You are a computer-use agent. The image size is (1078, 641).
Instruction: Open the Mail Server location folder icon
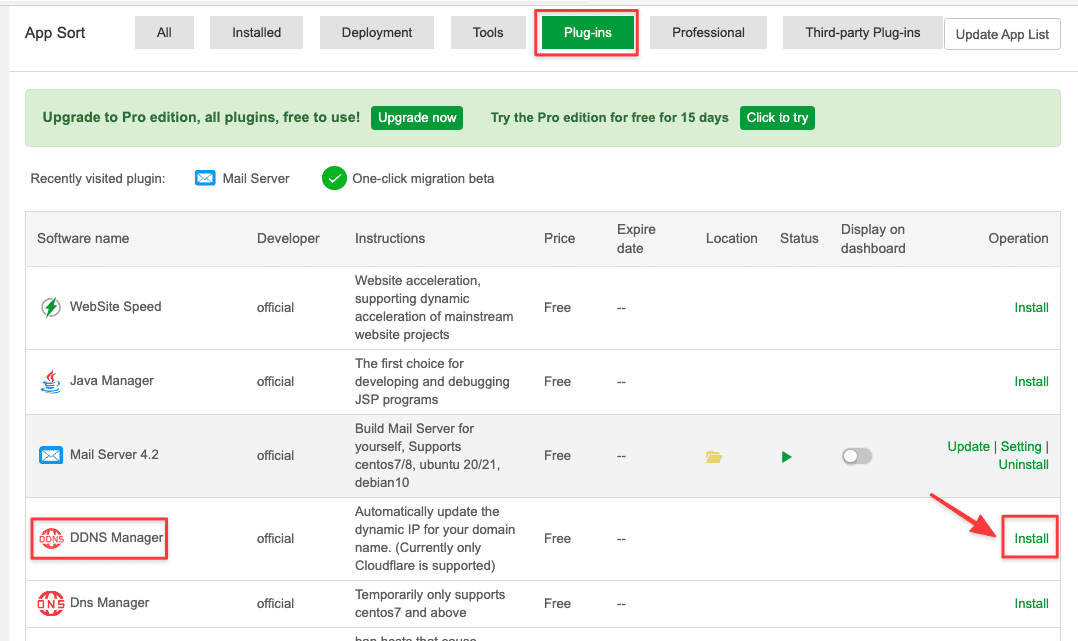pos(714,456)
